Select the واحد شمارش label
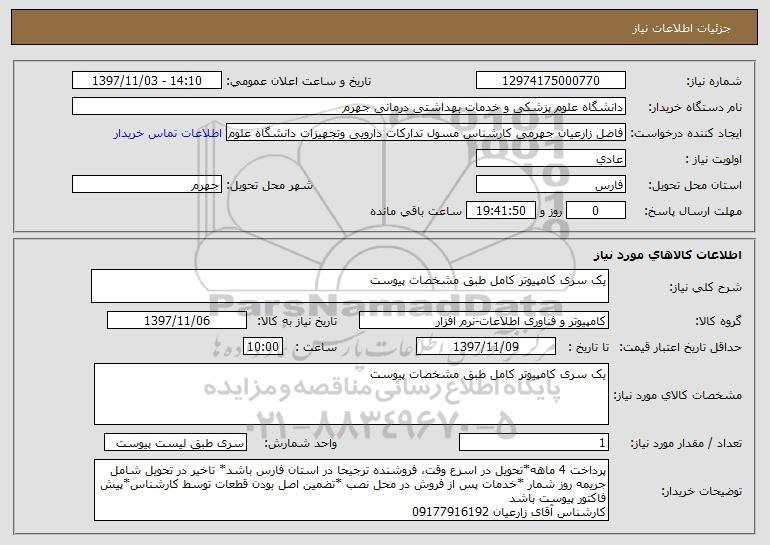 (x=301, y=443)
